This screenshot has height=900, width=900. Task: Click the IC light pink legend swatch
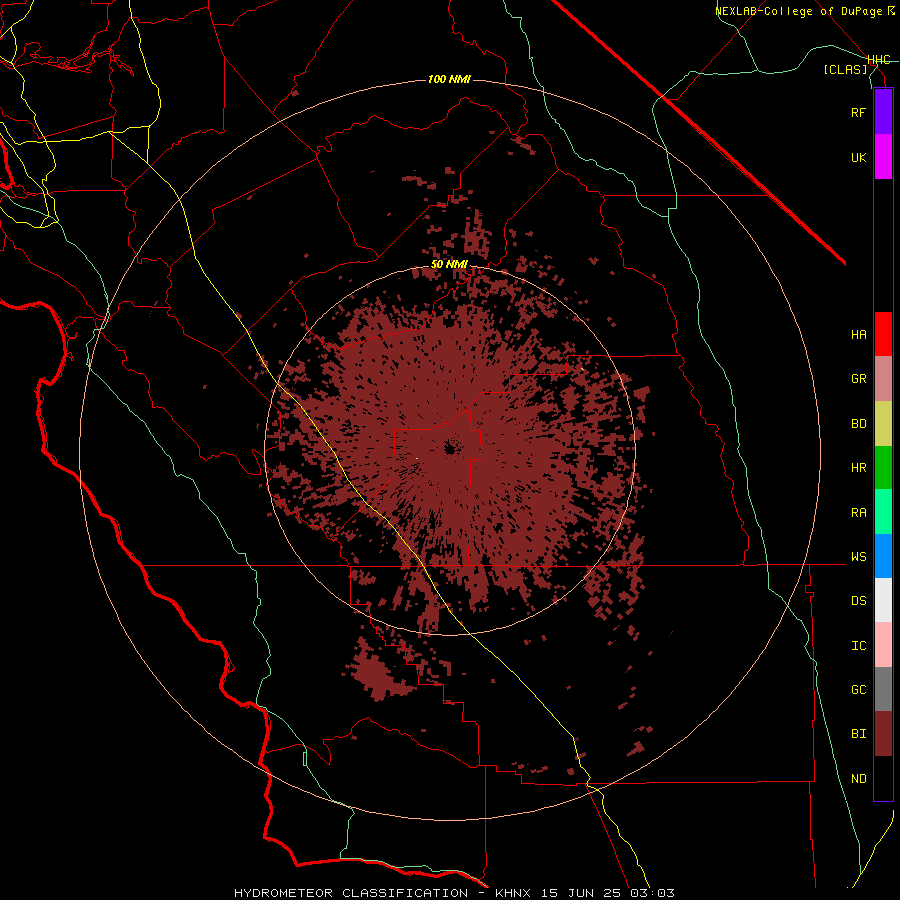tap(883, 645)
